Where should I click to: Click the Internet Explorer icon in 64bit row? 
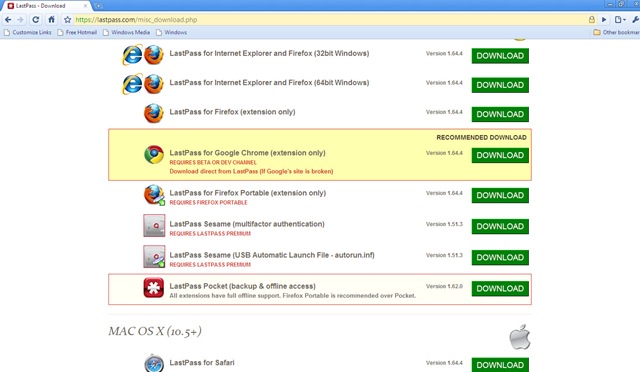point(132,84)
